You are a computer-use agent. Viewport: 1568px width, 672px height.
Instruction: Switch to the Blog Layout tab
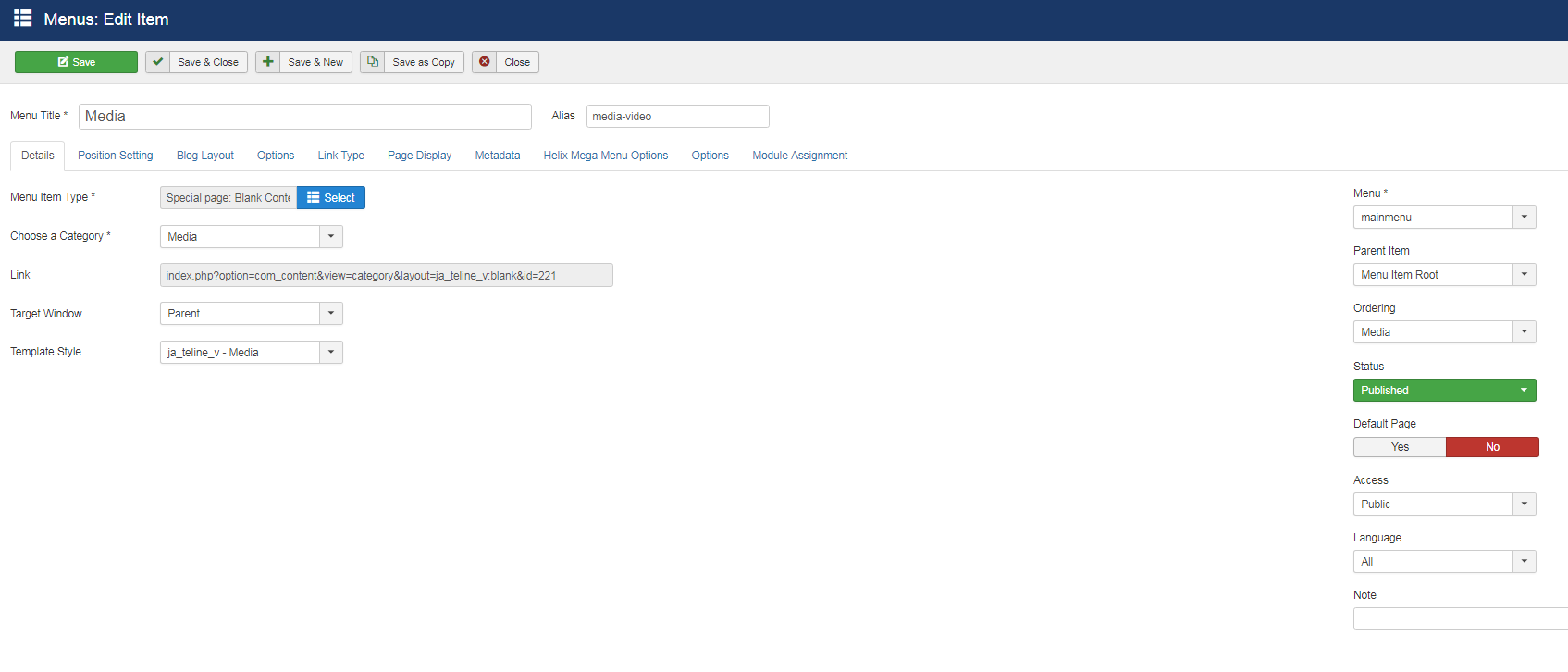[205, 156]
